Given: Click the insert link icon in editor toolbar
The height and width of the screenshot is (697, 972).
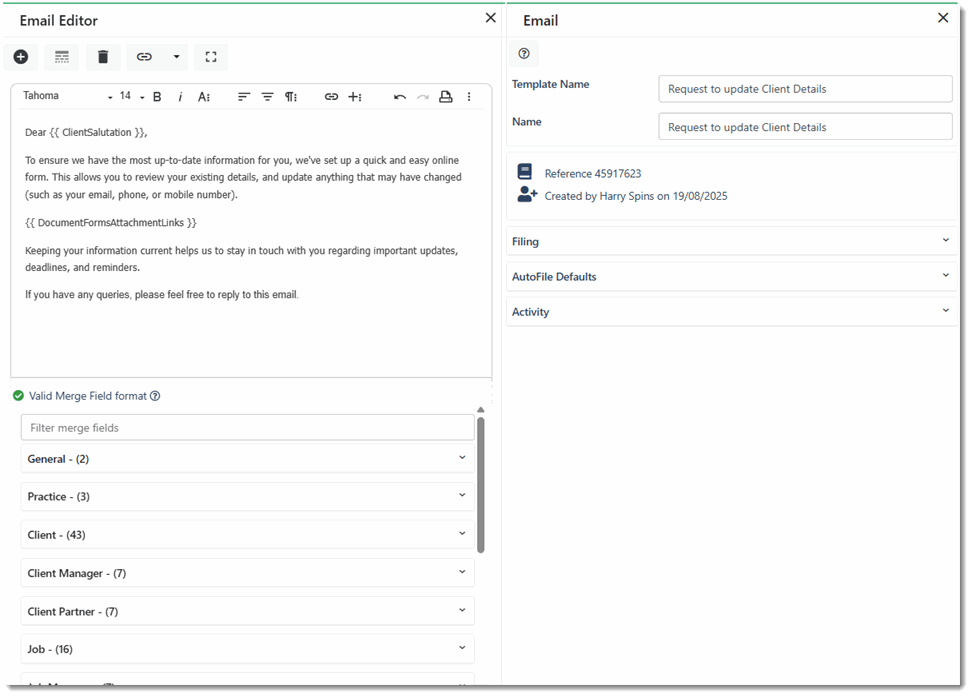Looking at the screenshot, I should pos(332,97).
